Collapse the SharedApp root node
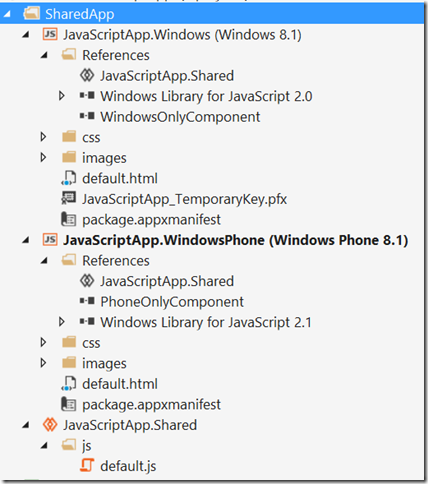This screenshot has height=484, width=428. 7,14
